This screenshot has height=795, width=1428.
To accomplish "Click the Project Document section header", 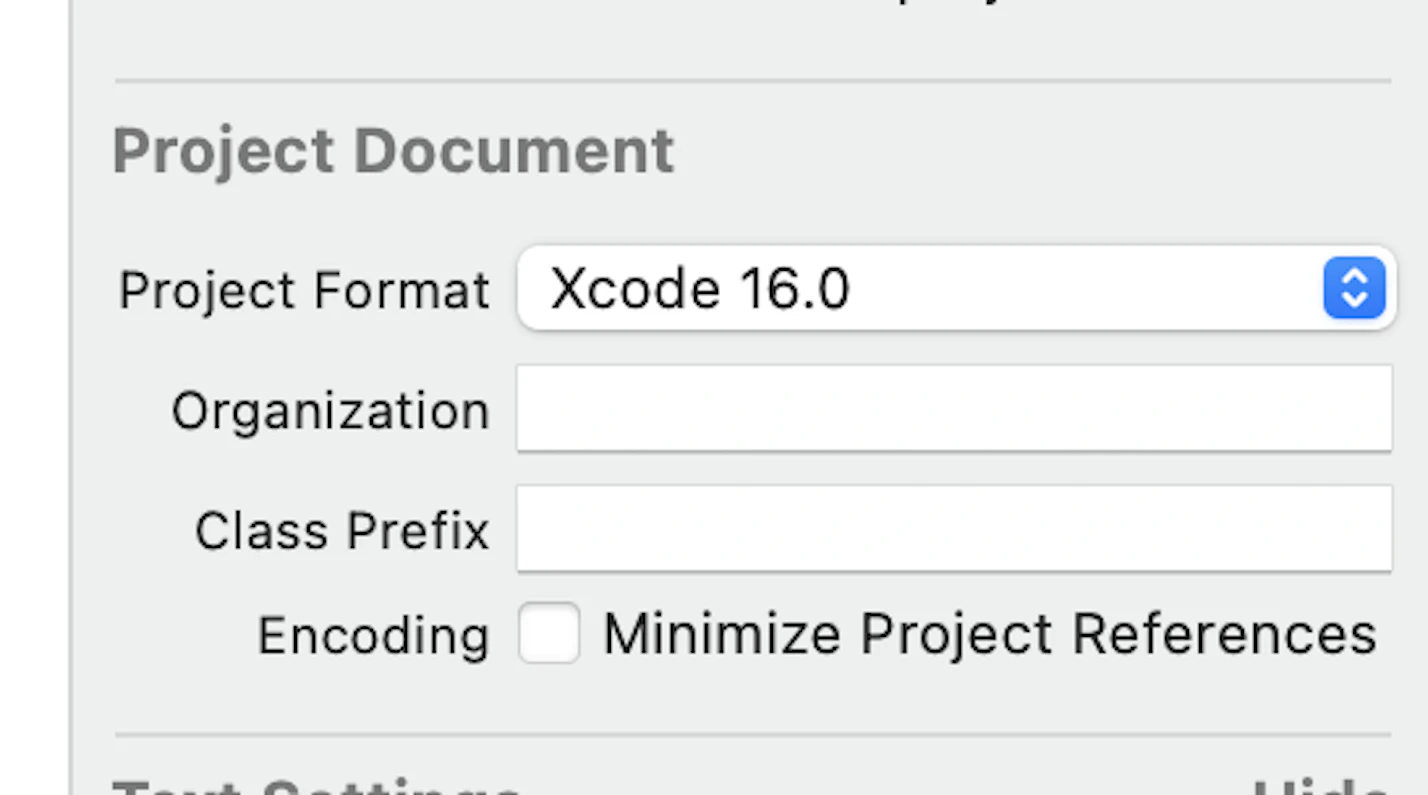I will tap(393, 151).
